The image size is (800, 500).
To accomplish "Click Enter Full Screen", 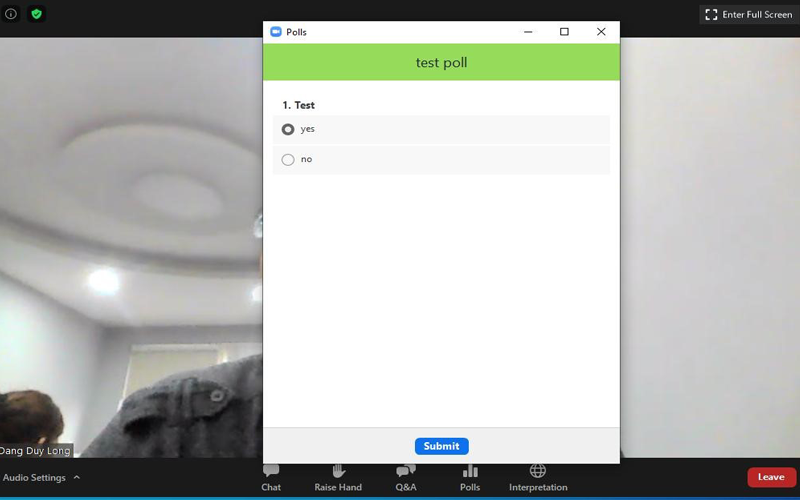I will [x=749, y=14].
